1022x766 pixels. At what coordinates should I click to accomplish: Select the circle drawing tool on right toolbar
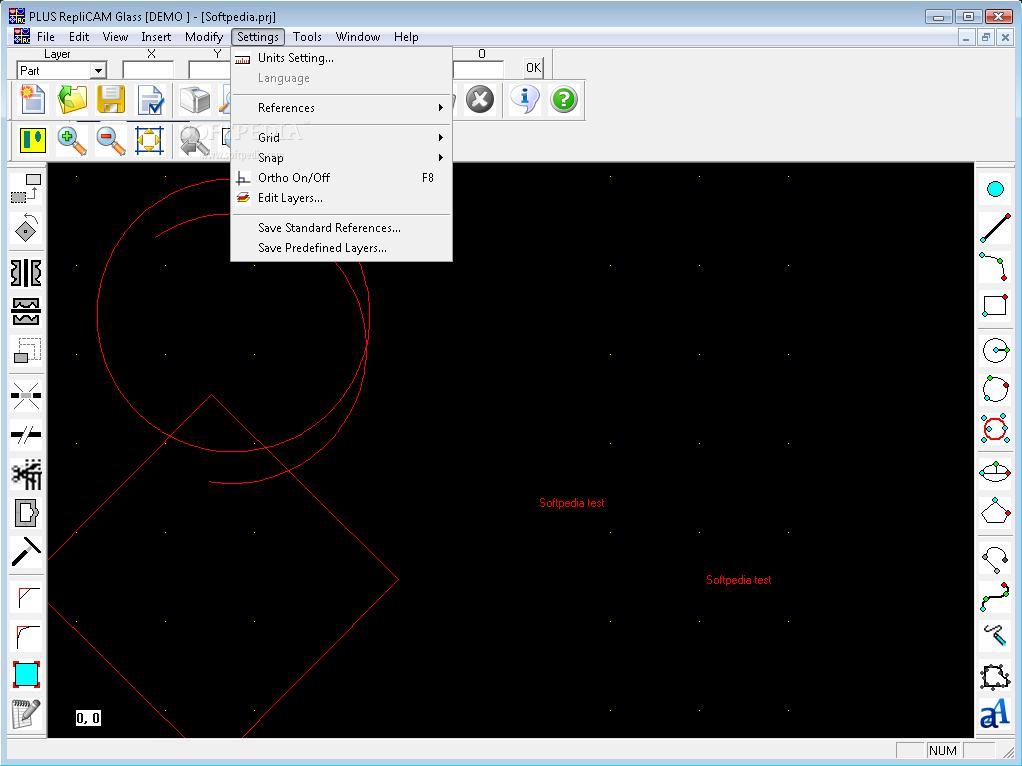[x=995, y=351]
